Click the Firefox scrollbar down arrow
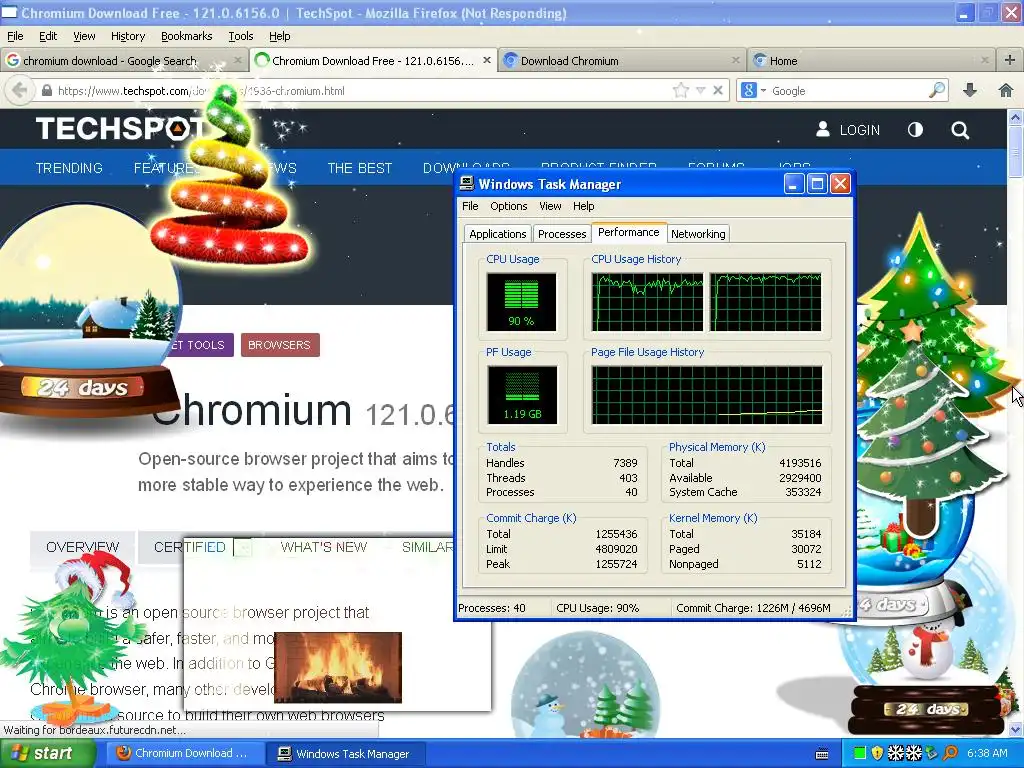The width and height of the screenshot is (1024, 768). (x=1015, y=729)
